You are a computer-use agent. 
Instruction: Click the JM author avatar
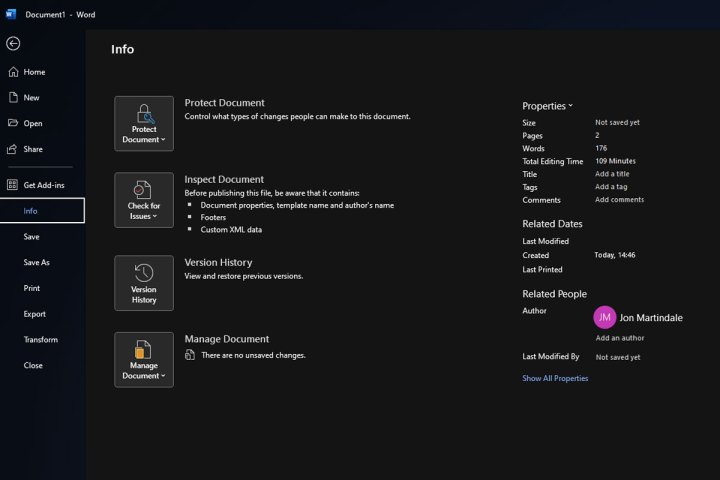tap(604, 317)
